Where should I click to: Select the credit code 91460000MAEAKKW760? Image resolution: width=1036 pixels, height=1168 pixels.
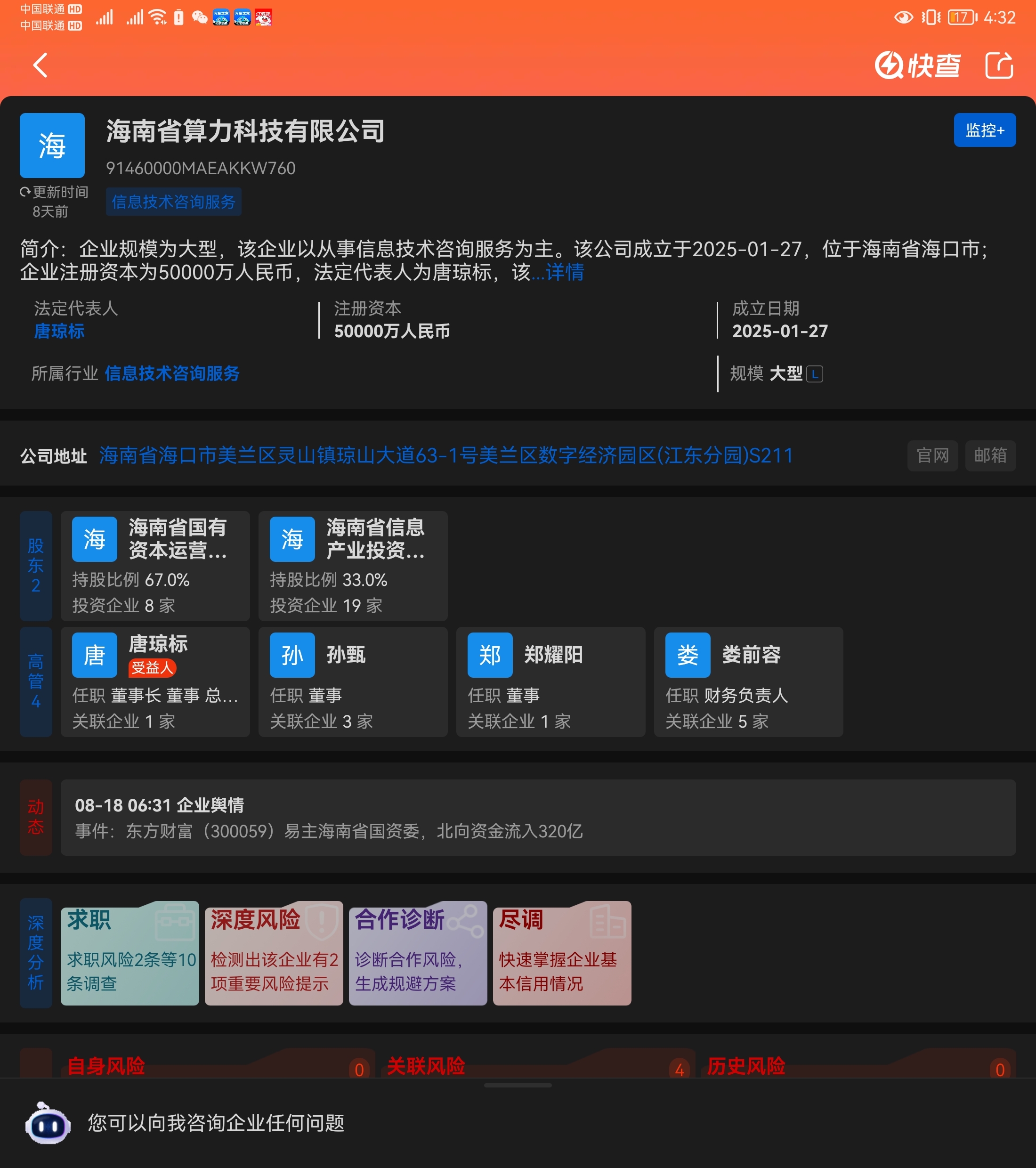tap(201, 168)
